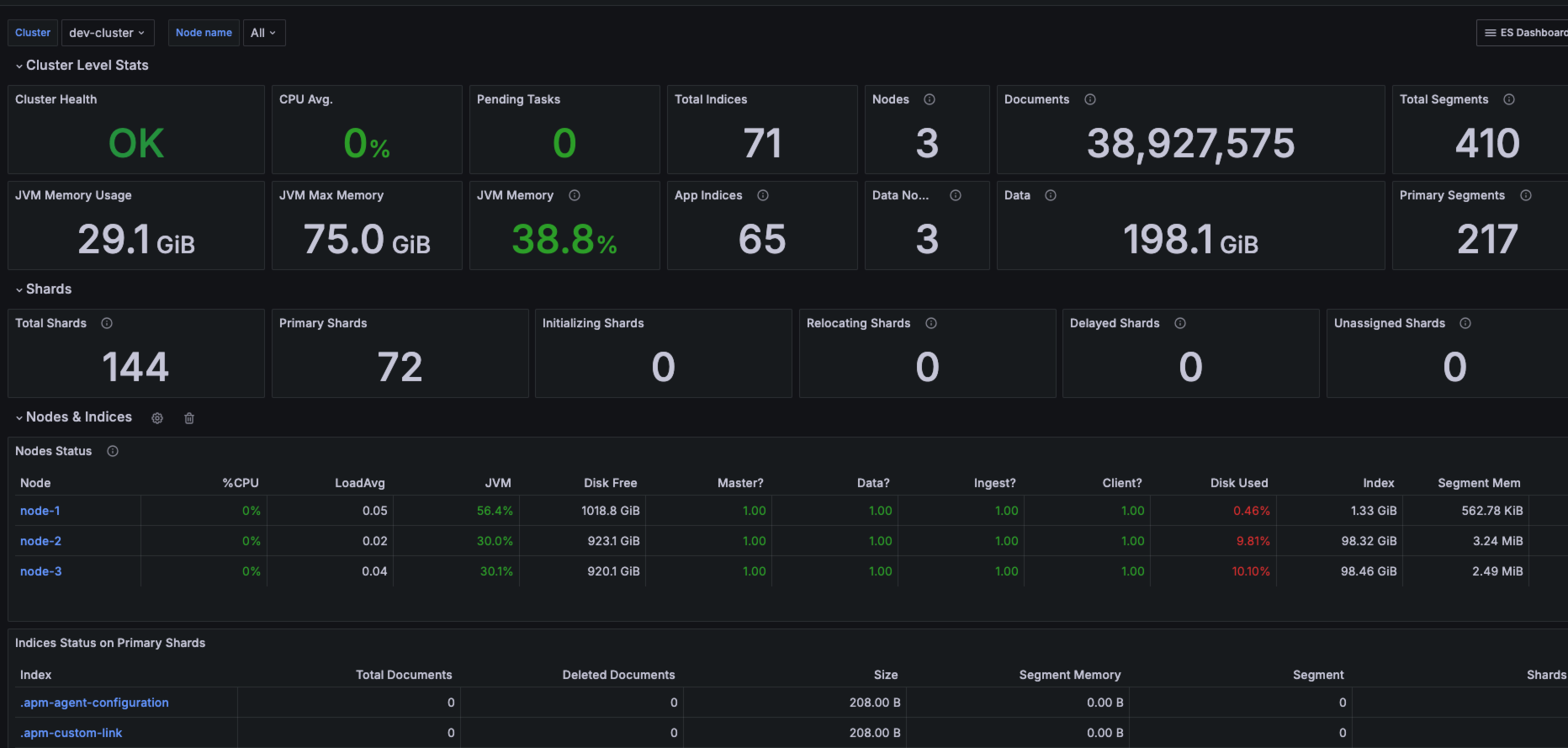Delete Nodes & Indices row via trash icon
The height and width of the screenshot is (748, 1568).
click(189, 418)
